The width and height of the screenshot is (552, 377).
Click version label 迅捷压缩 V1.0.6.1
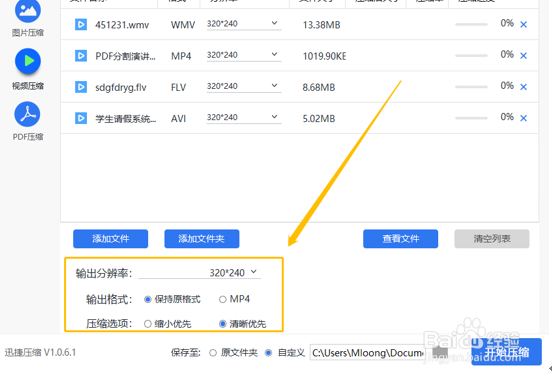click(x=40, y=352)
